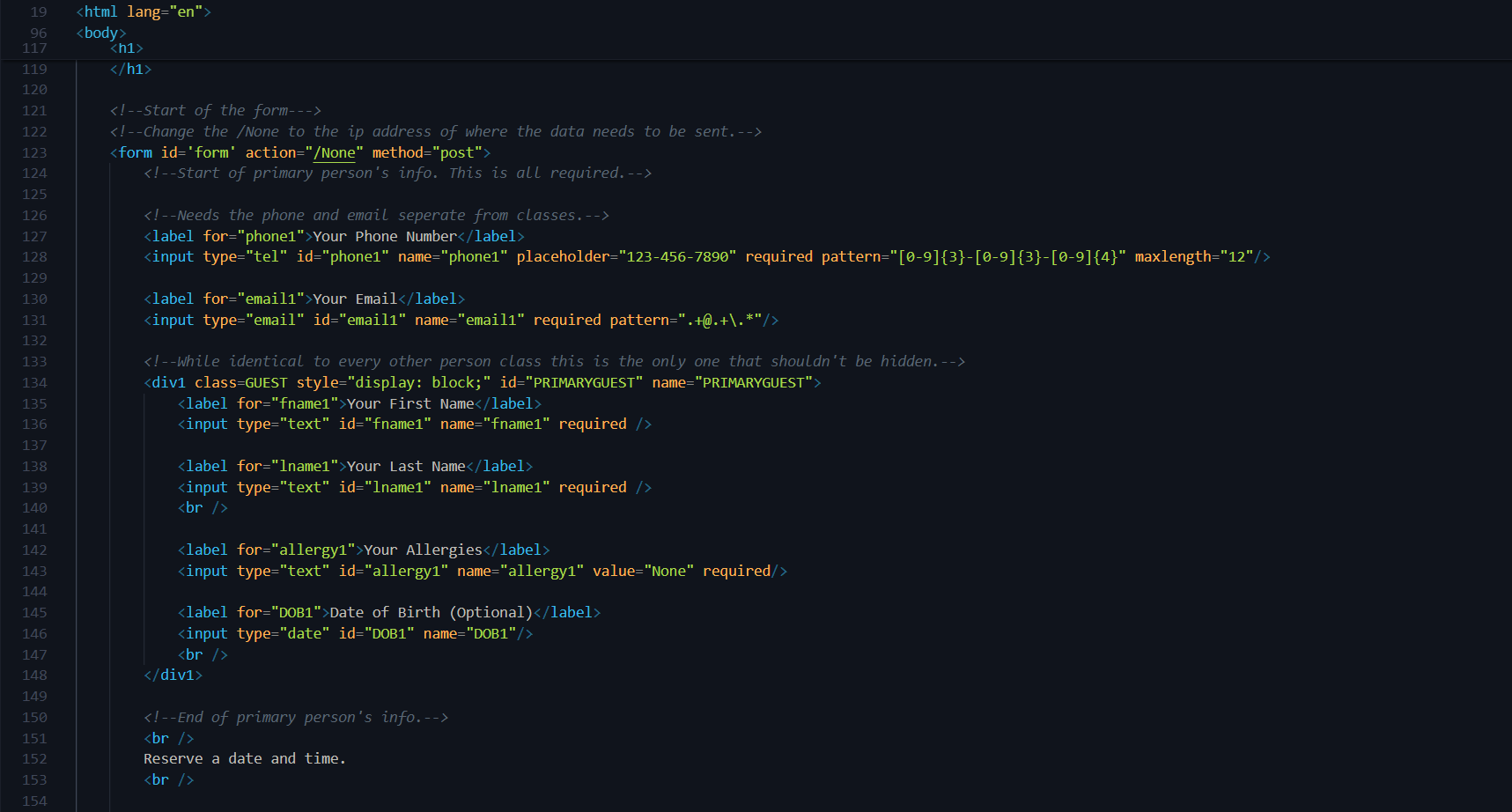Viewport: 1512px width, 812px height.
Task: Click the phone pattern "[0-9]{3}-[0-9]{3}-[0-9]{4}"
Action: click(1007, 257)
